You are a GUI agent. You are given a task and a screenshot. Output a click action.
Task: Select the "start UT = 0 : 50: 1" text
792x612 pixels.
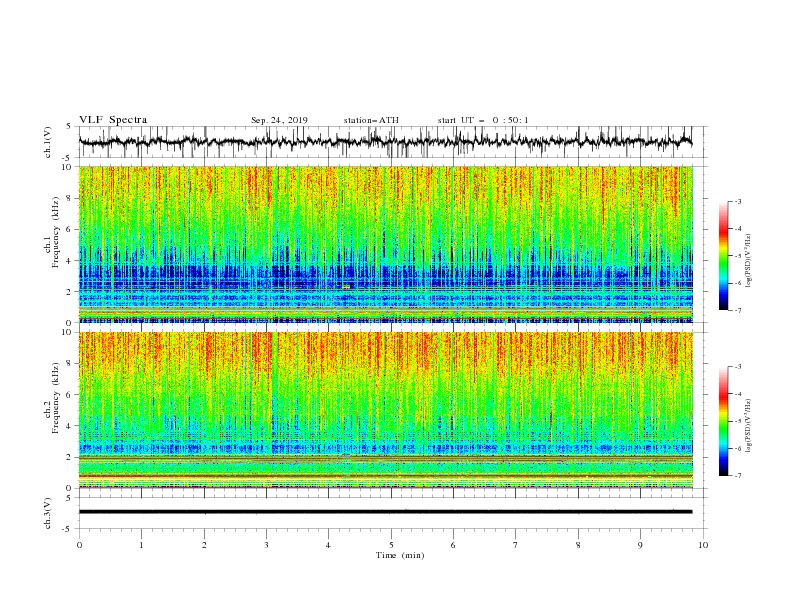coord(483,120)
